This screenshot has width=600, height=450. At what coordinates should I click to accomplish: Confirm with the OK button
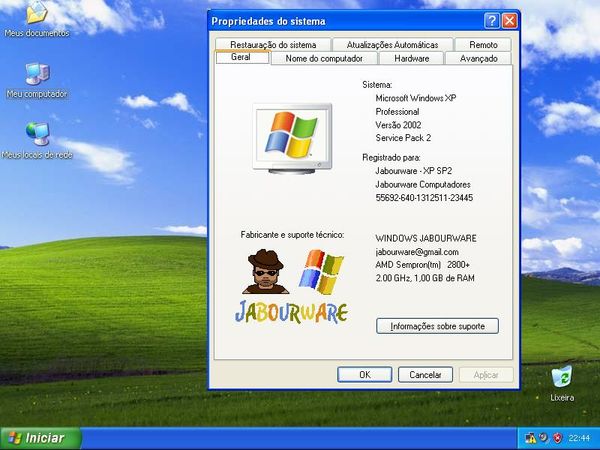coord(365,375)
